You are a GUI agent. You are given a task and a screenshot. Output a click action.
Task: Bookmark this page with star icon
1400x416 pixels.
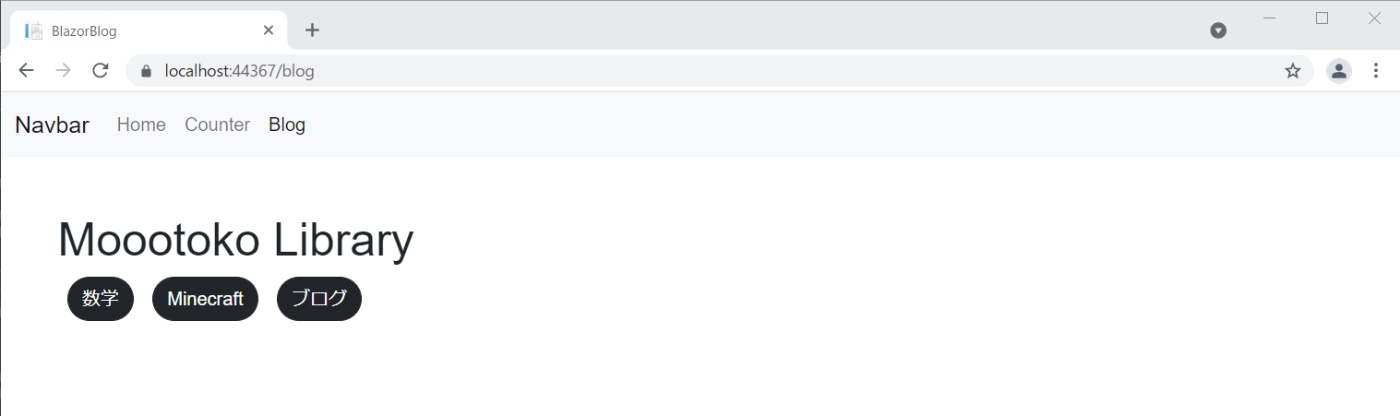pos(1293,71)
